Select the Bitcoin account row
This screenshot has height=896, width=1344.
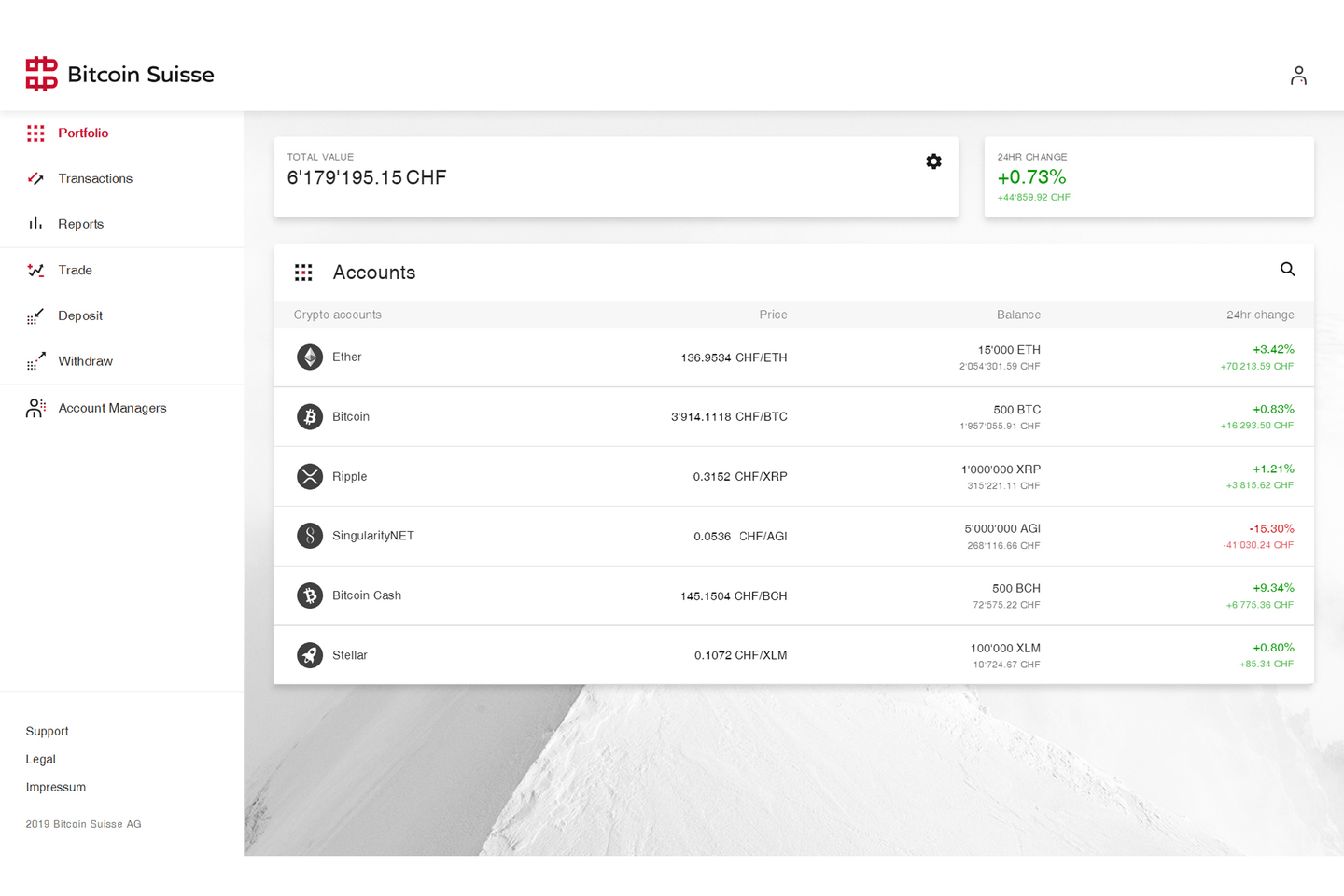793,417
